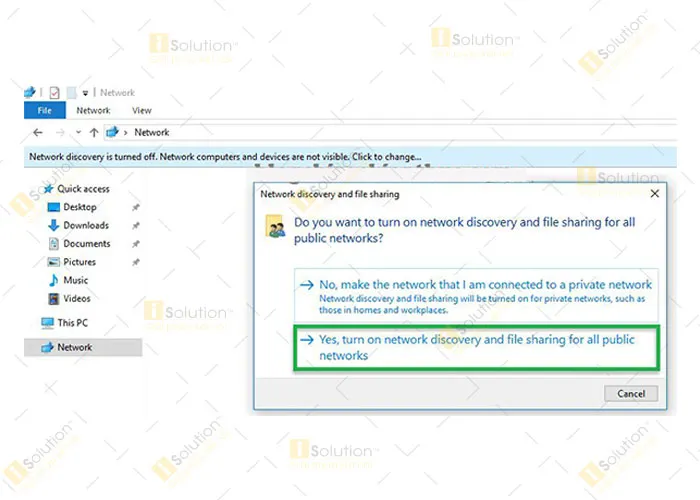Click the Properties checkmark icon in title bar
This screenshot has height=500, width=700.
coord(55,92)
